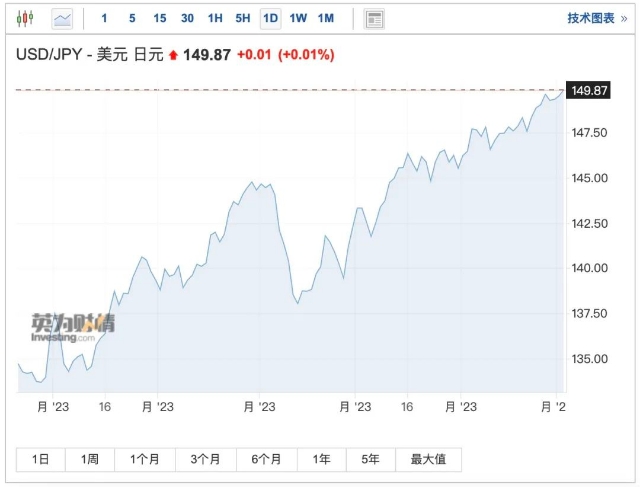This screenshot has width=640, height=487.
Task: Click the (+0.01%) percent change
Action: tap(306, 55)
